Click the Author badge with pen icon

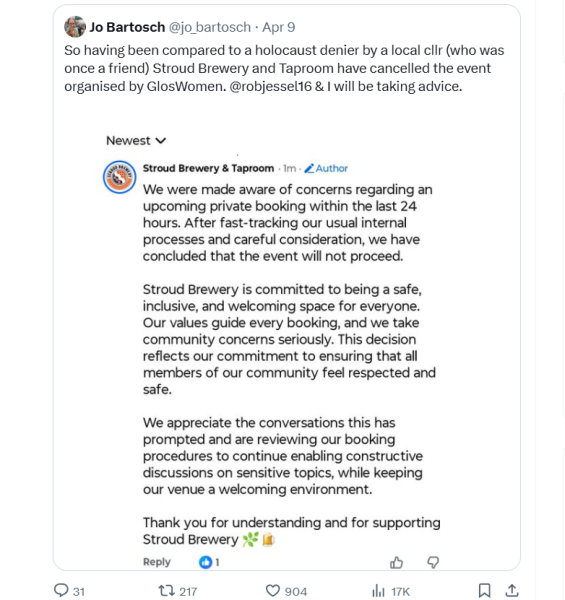click(326, 168)
